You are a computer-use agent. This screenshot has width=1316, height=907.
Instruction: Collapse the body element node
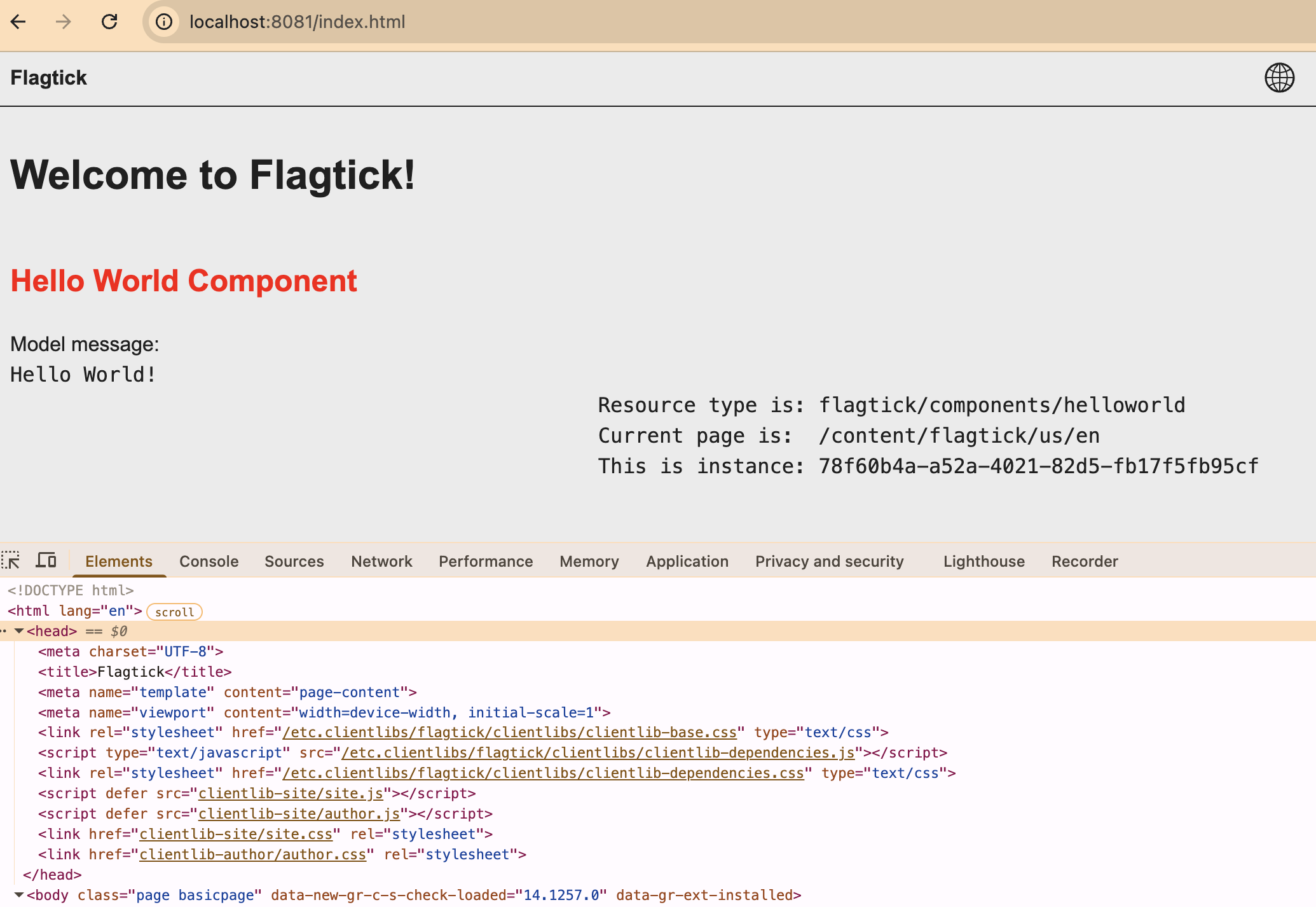19,895
